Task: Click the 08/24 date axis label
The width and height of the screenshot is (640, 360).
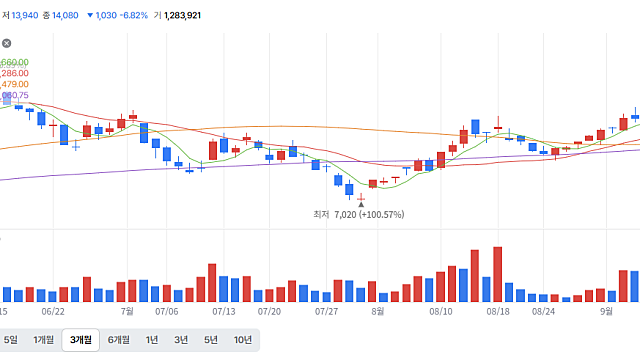Action: pyautogui.click(x=544, y=311)
